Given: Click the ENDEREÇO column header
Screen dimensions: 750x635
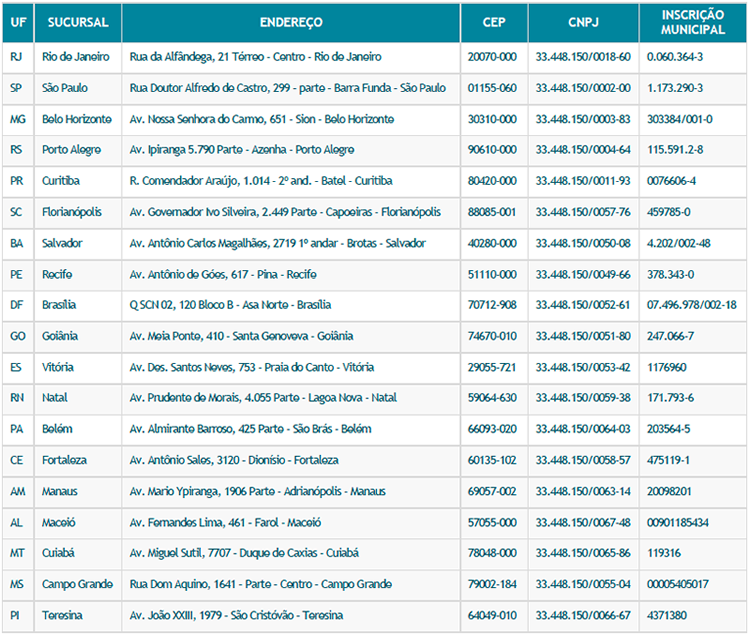Looking at the screenshot, I should 290,22.
